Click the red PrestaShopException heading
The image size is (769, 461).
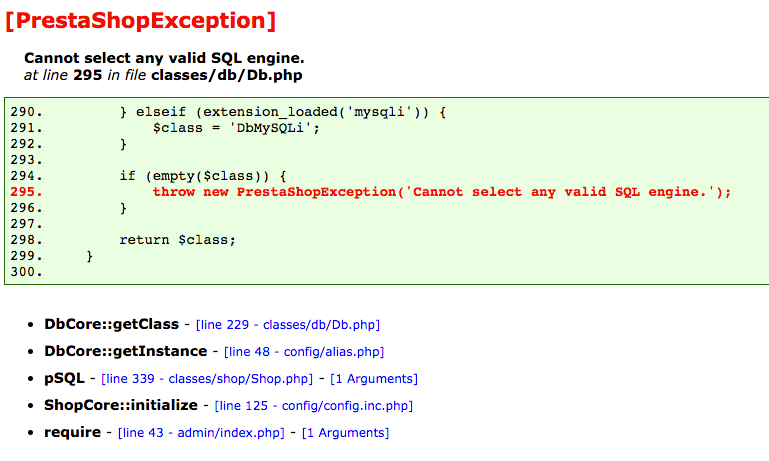tap(141, 21)
